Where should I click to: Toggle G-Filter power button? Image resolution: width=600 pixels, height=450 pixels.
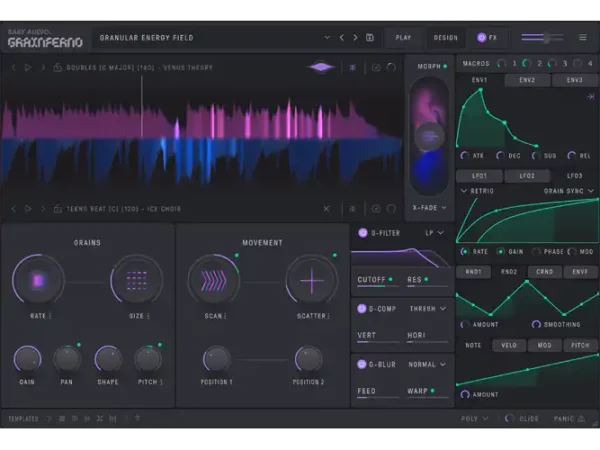click(x=362, y=233)
